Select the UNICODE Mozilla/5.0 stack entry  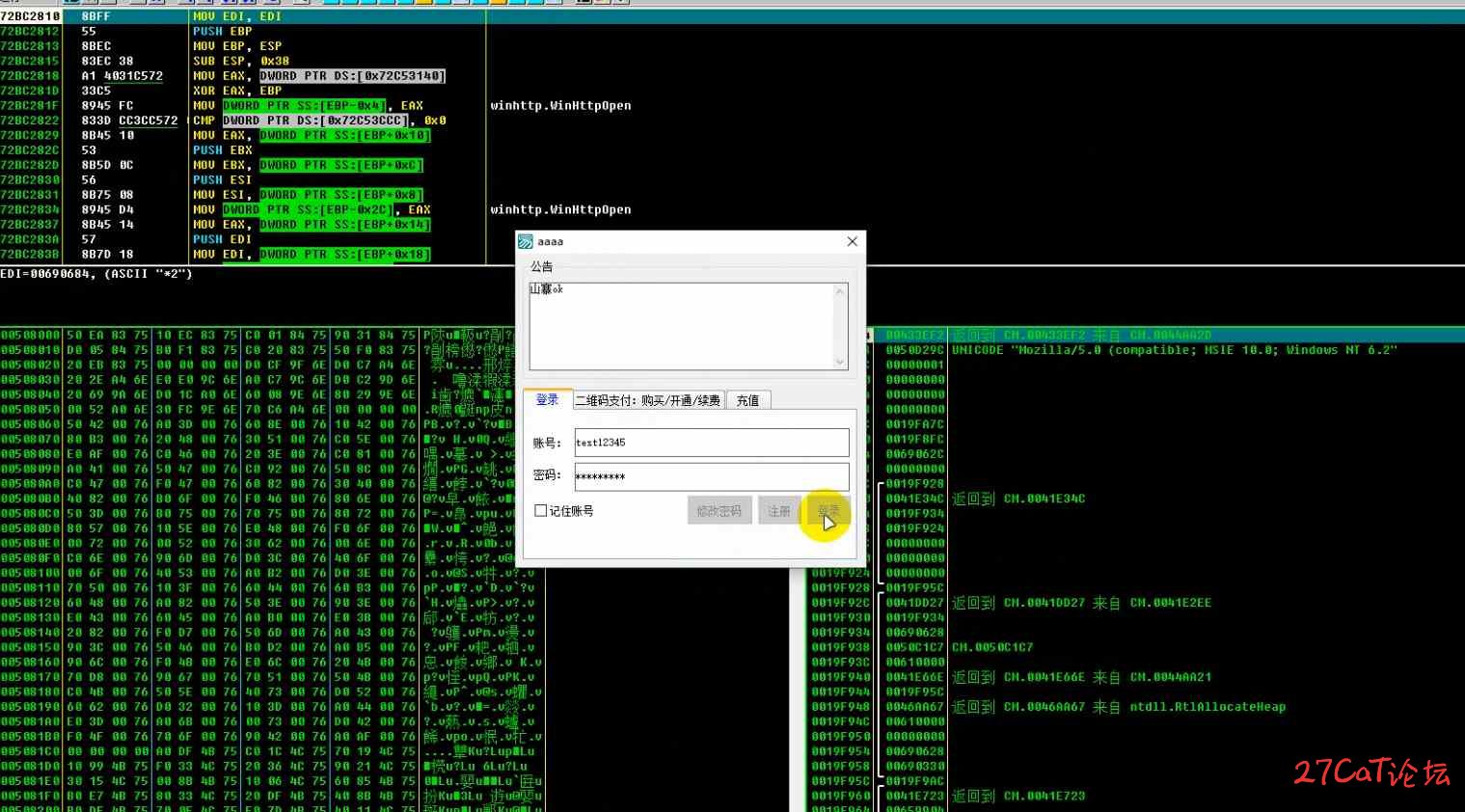click(1175, 350)
